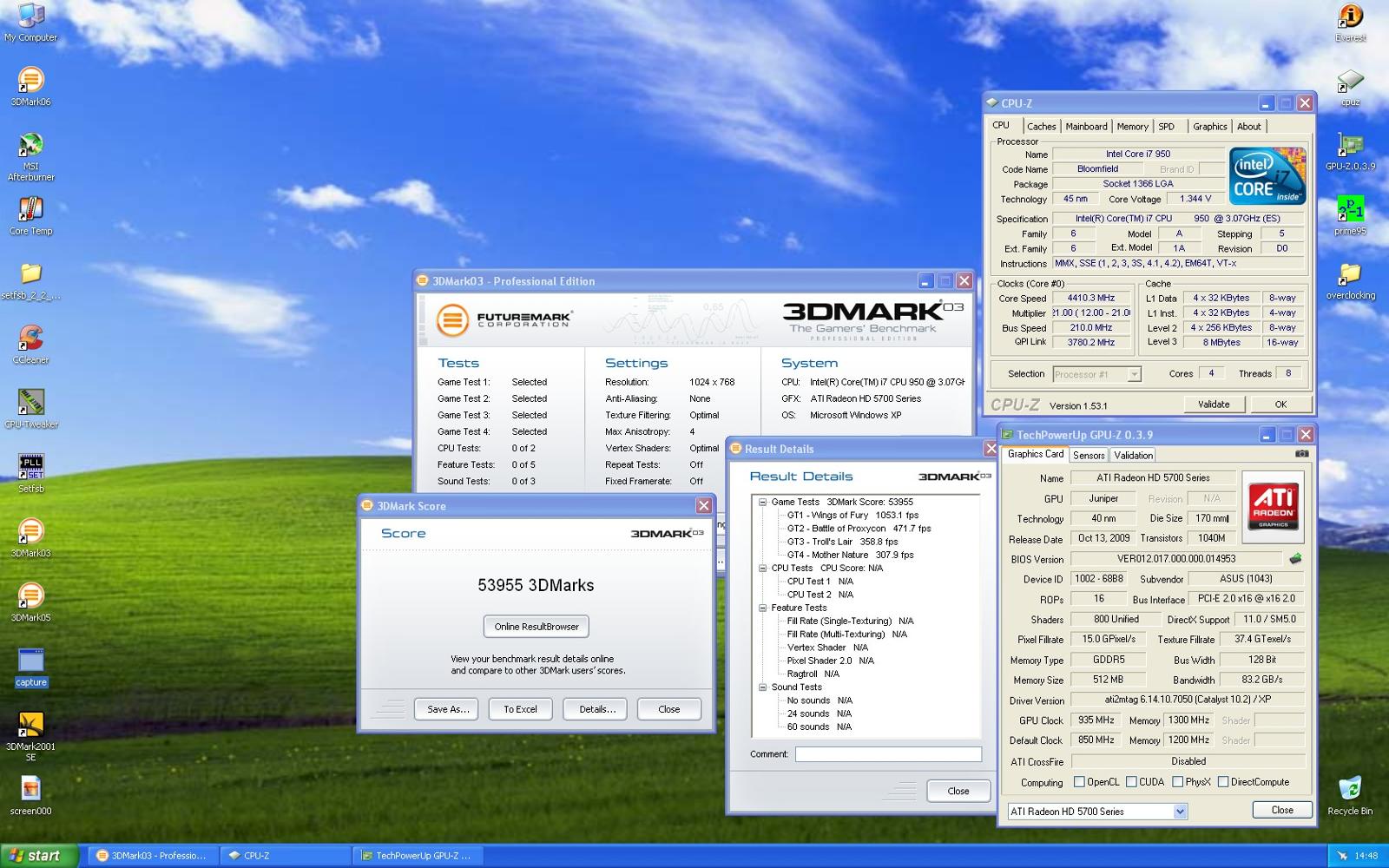Click Save As in the 3DMark Score dialog
1389x868 pixels.
(x=448, y=709)
